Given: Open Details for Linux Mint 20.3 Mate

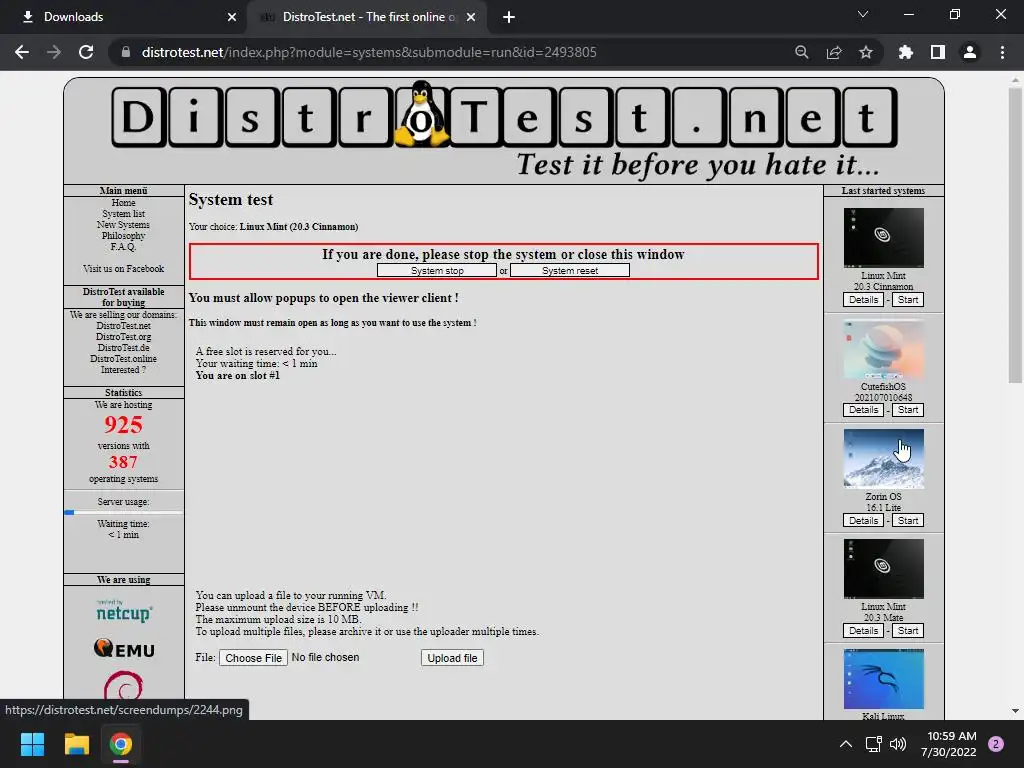Looking at the screenshot, I should click(863, 631).
